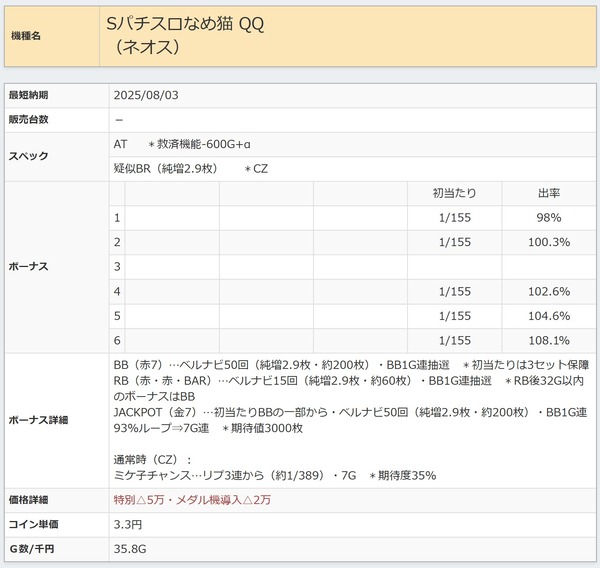The height and width of the screenshot is (568, 600).
Task: Click 1/155 in the setting 5 row
Action: click(455, 316)
